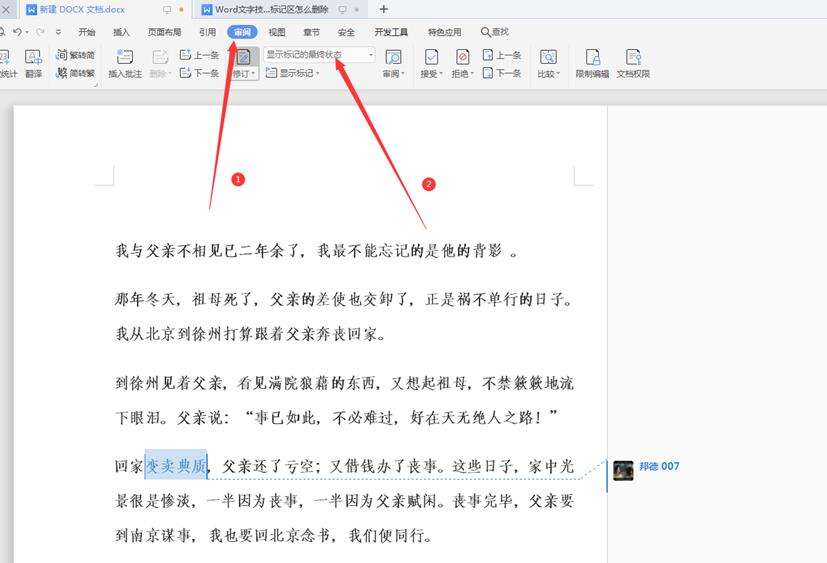
Task: Add a new document tab with plus
Action: point(383,9)
